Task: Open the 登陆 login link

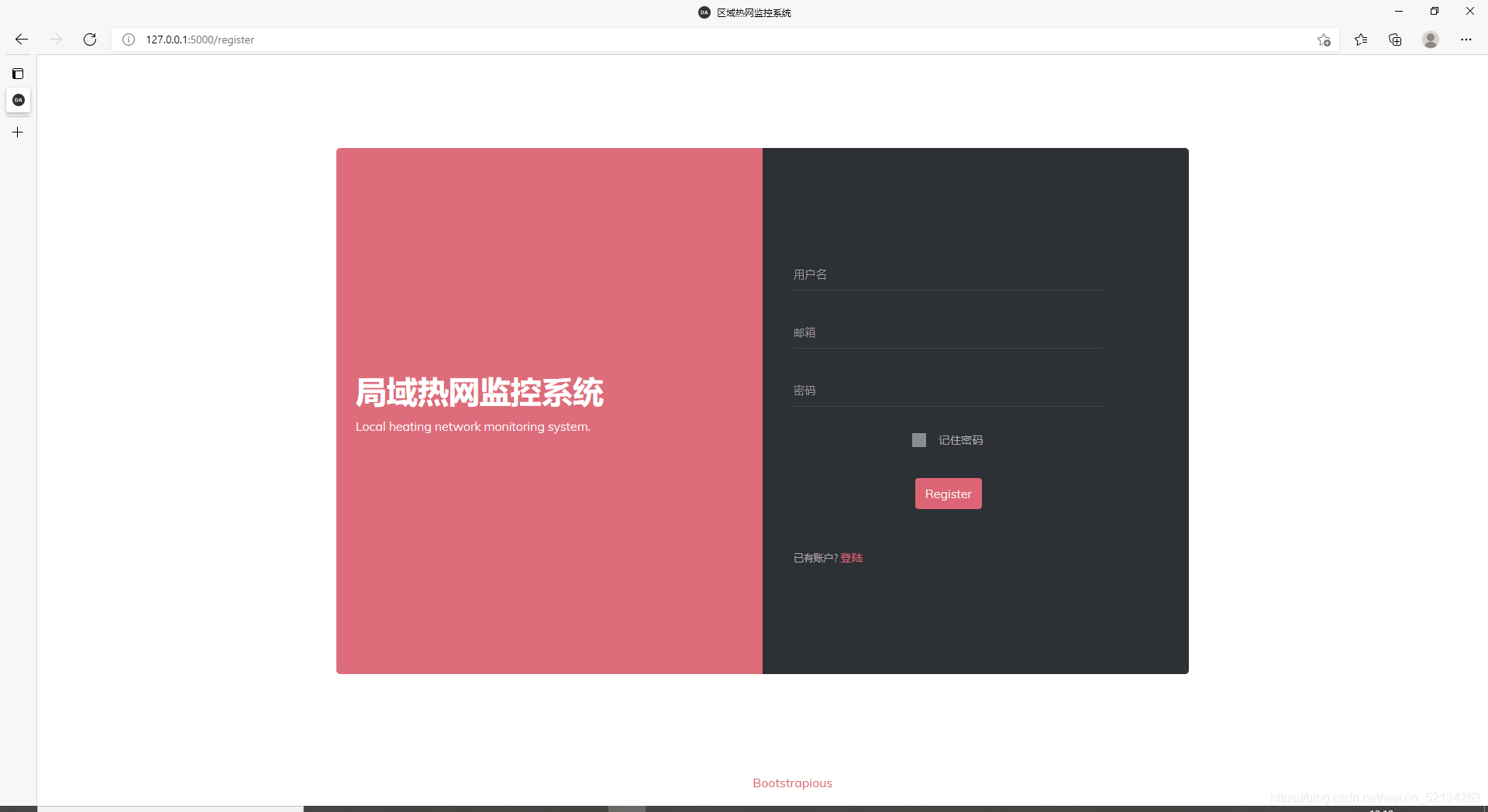Action: 852,558
